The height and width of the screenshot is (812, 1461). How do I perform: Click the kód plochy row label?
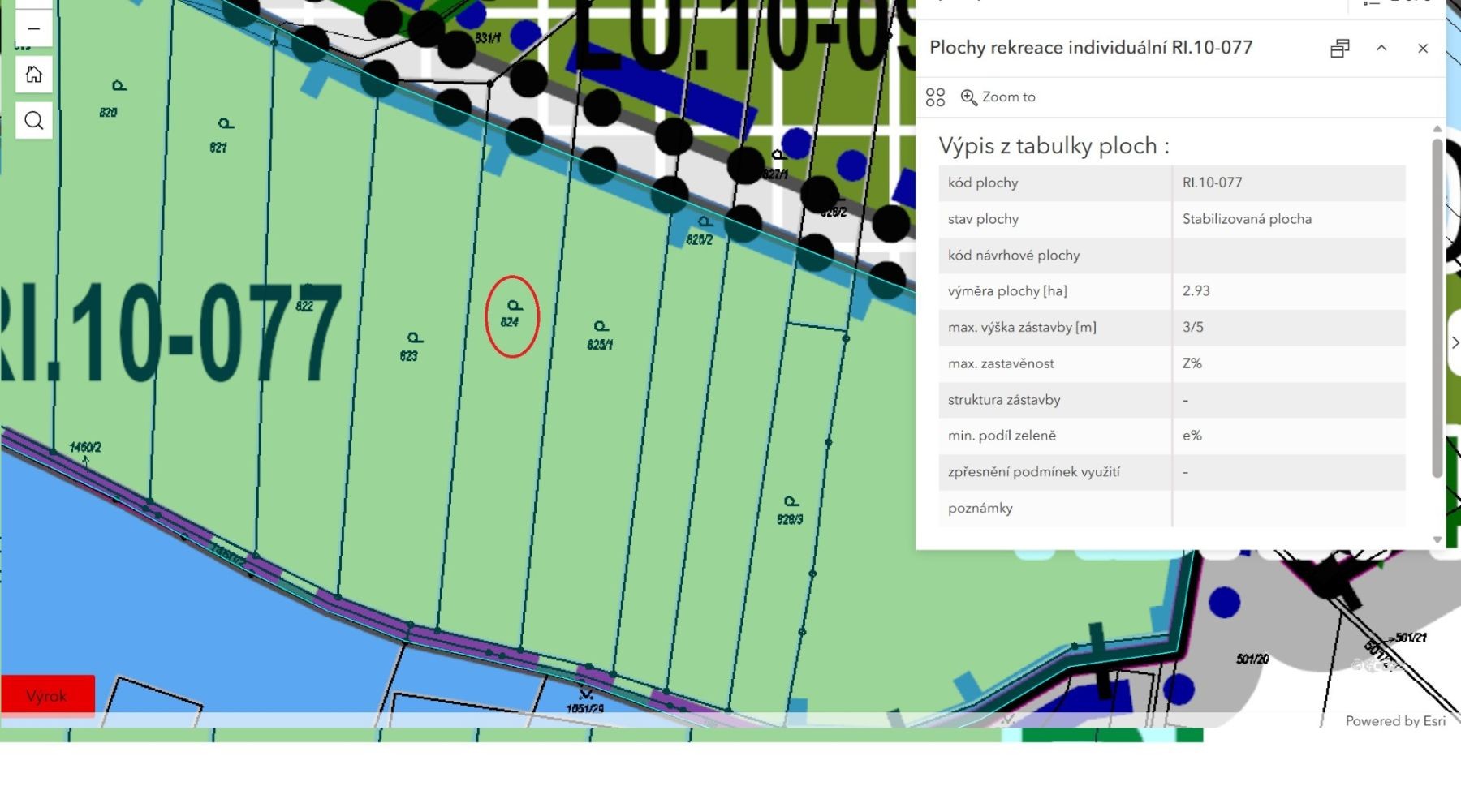(x=983, y=183)
